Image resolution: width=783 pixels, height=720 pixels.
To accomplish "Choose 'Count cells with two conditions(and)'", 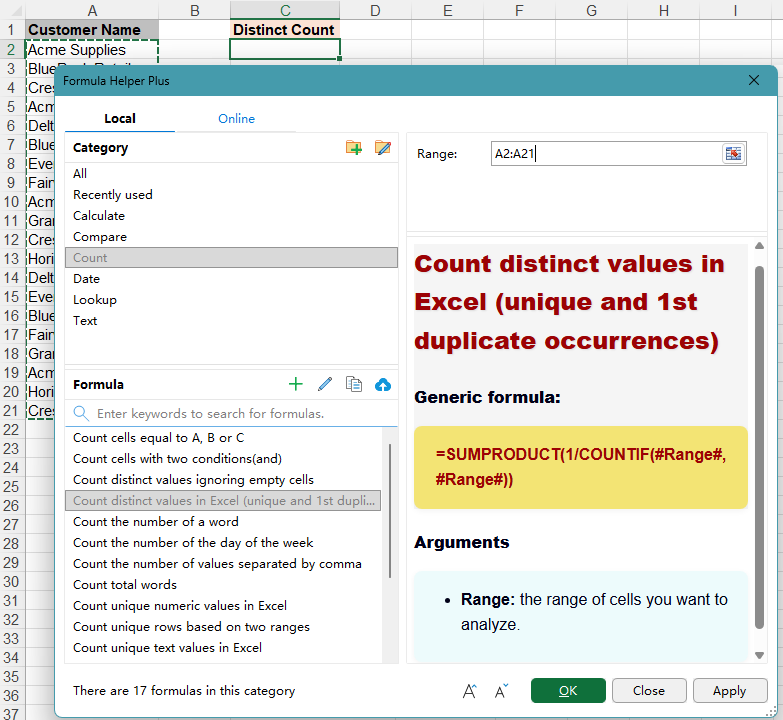I will coord(223,459).
